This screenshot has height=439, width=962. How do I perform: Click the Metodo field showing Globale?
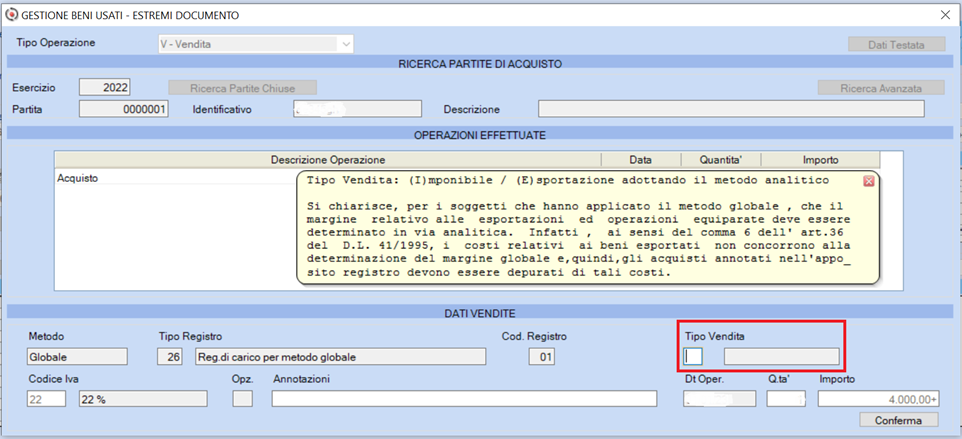[77, 356]
